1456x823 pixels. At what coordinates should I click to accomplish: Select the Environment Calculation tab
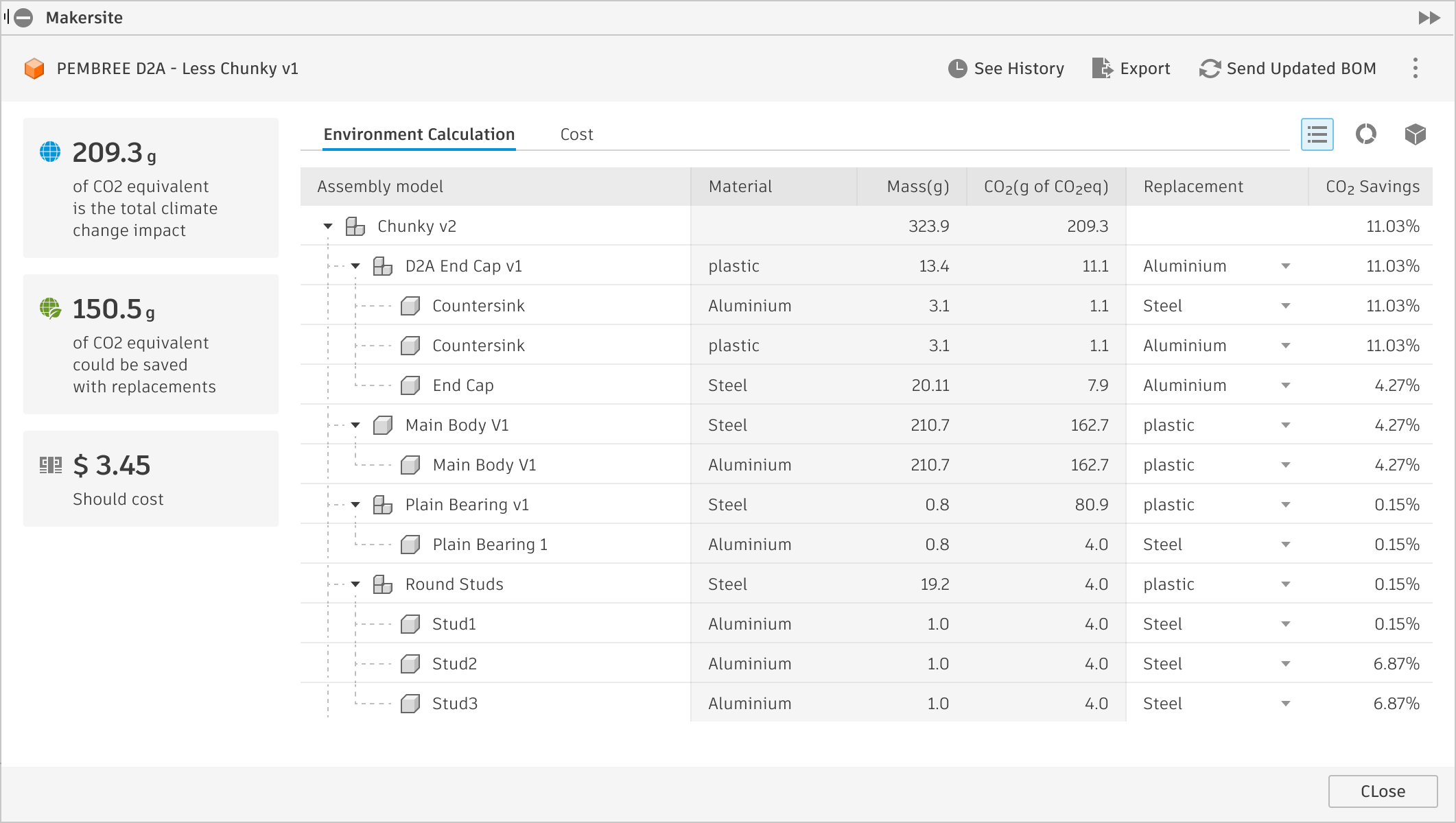click(x=419, y=134)
